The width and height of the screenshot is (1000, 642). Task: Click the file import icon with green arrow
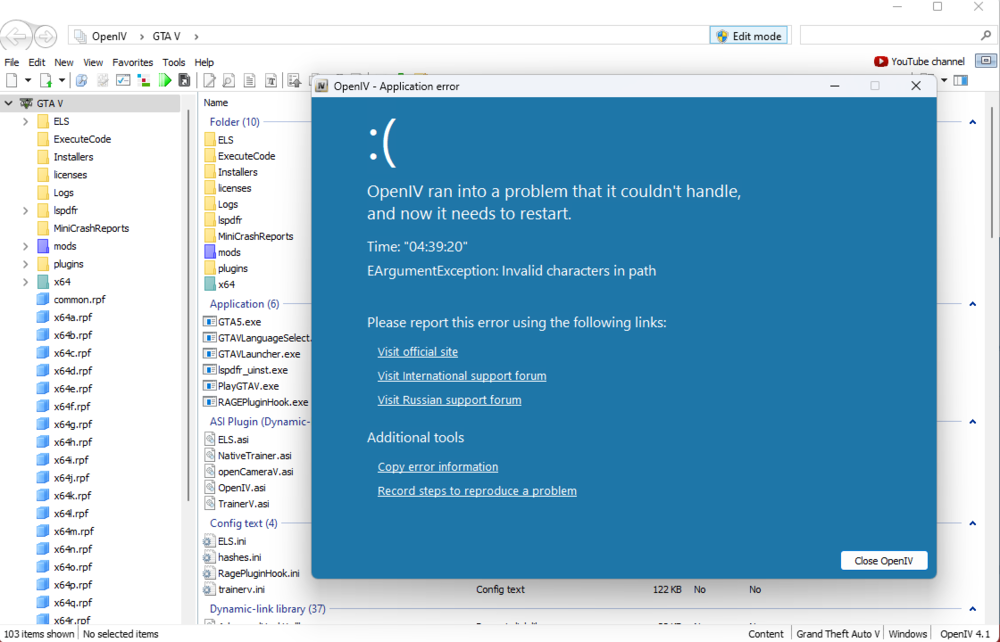[x=46, y=80]
